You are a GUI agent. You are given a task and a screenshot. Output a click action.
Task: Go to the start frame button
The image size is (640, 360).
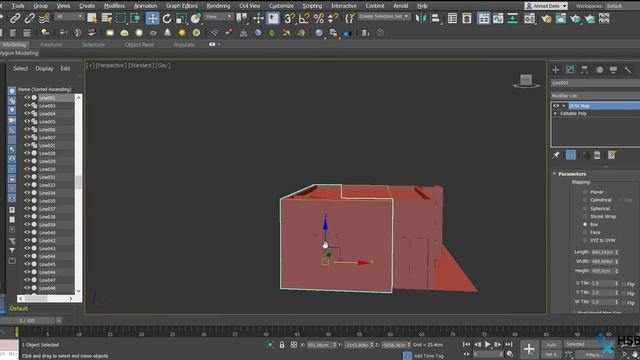(466, 345)
